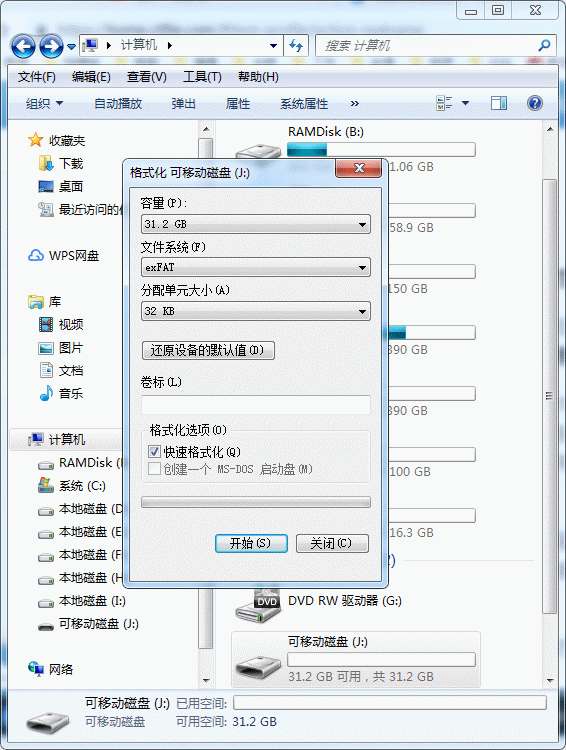Open 桌面 in favorites
Image resolution: width=566 pixels, height=750 pixels.
click(x=61, y=187)
